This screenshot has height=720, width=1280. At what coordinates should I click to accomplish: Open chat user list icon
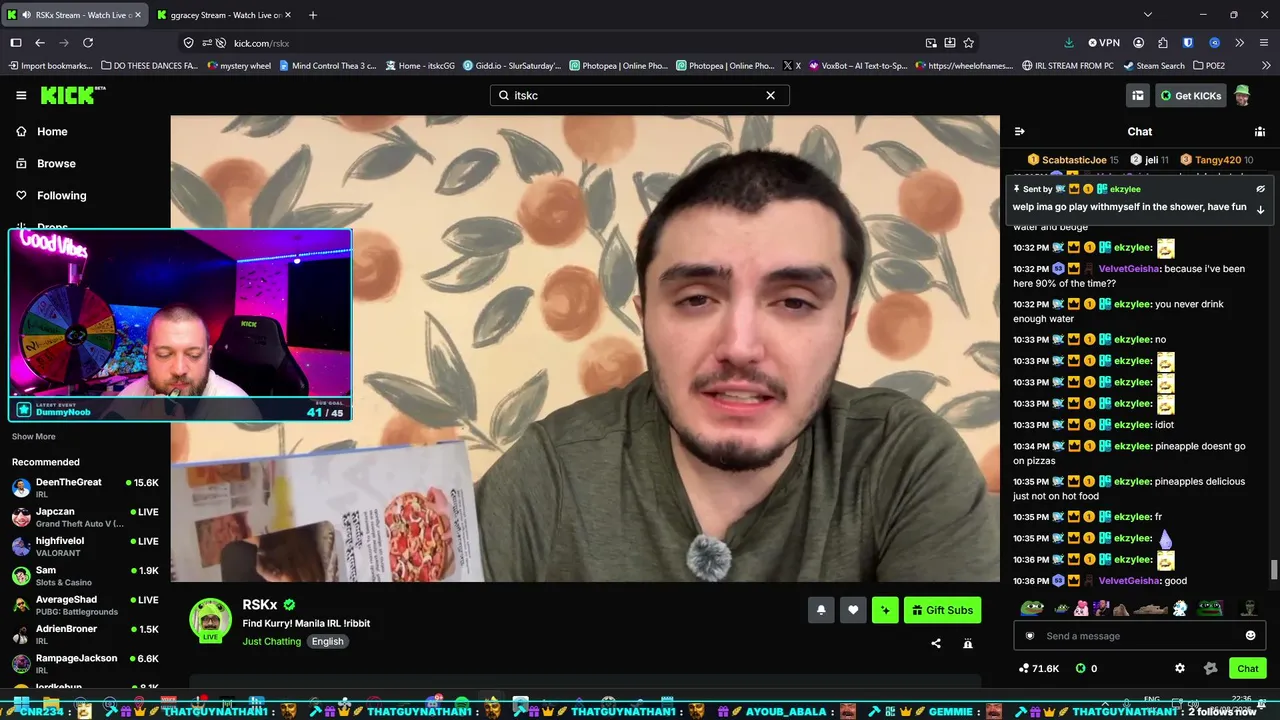point(1260,131)
